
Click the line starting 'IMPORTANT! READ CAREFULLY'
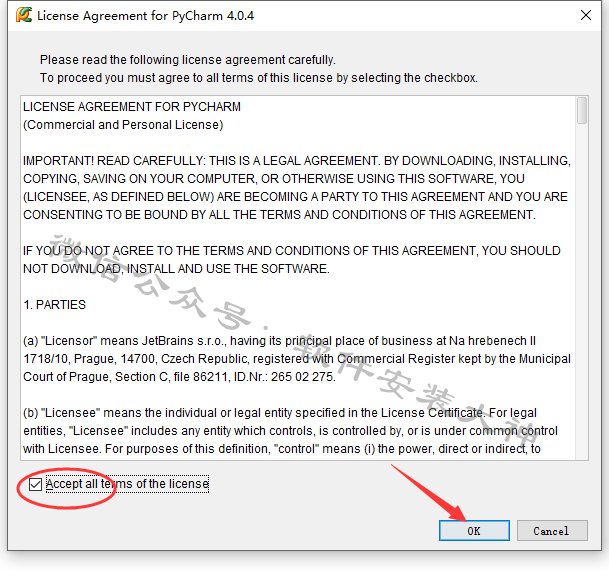tap(297, 161)
